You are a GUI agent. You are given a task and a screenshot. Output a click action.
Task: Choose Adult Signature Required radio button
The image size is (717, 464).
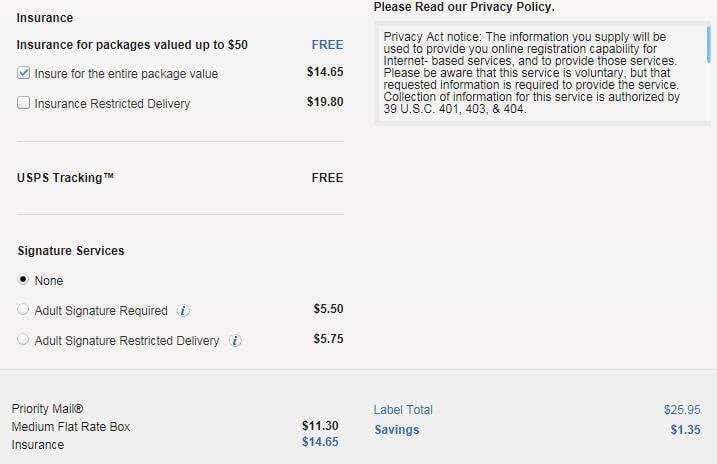(x=24, y=311)
